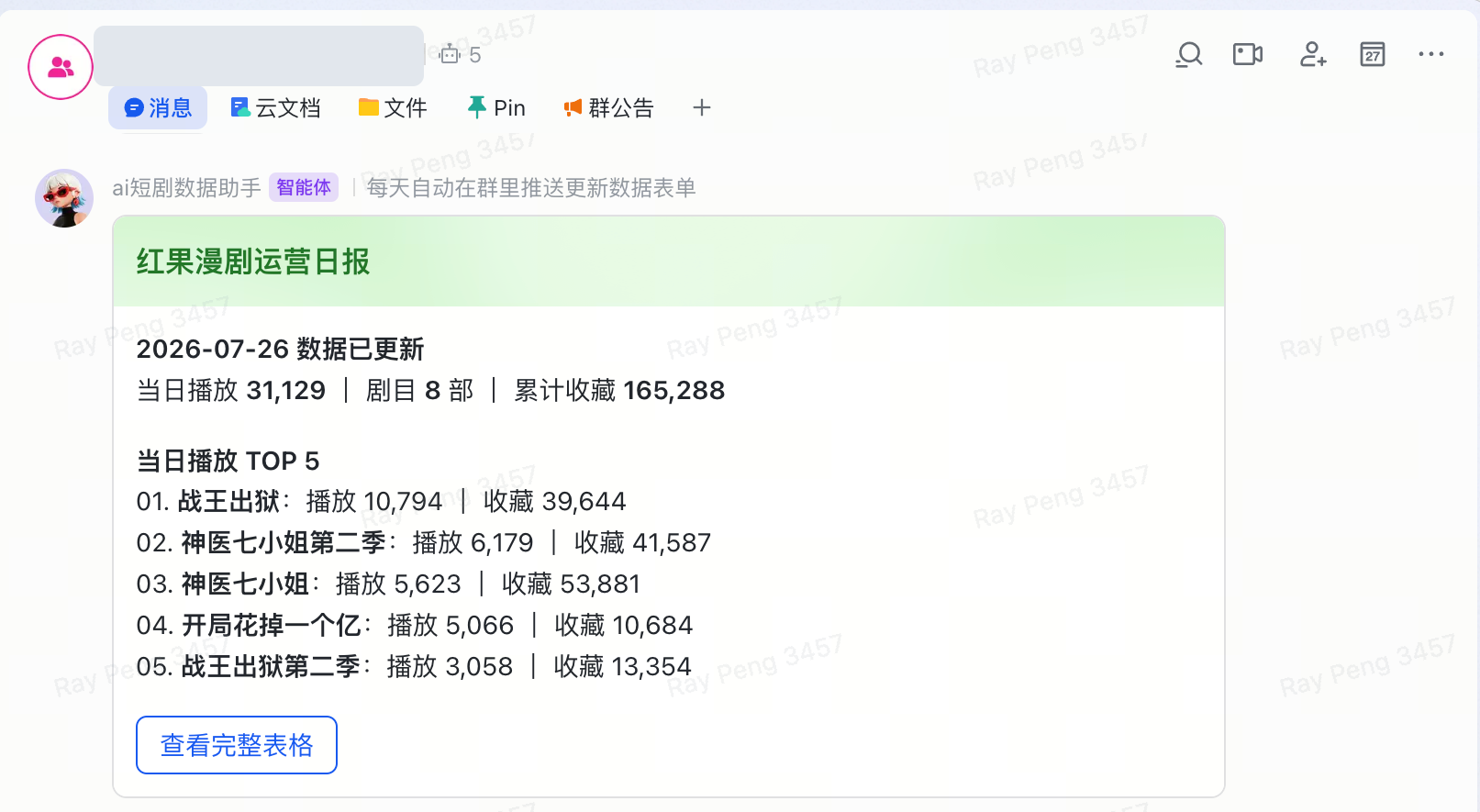Click the 累计收藏 165,288 value
The height and width of the screenshot is (812, 1480).
[x=619, y=391]
